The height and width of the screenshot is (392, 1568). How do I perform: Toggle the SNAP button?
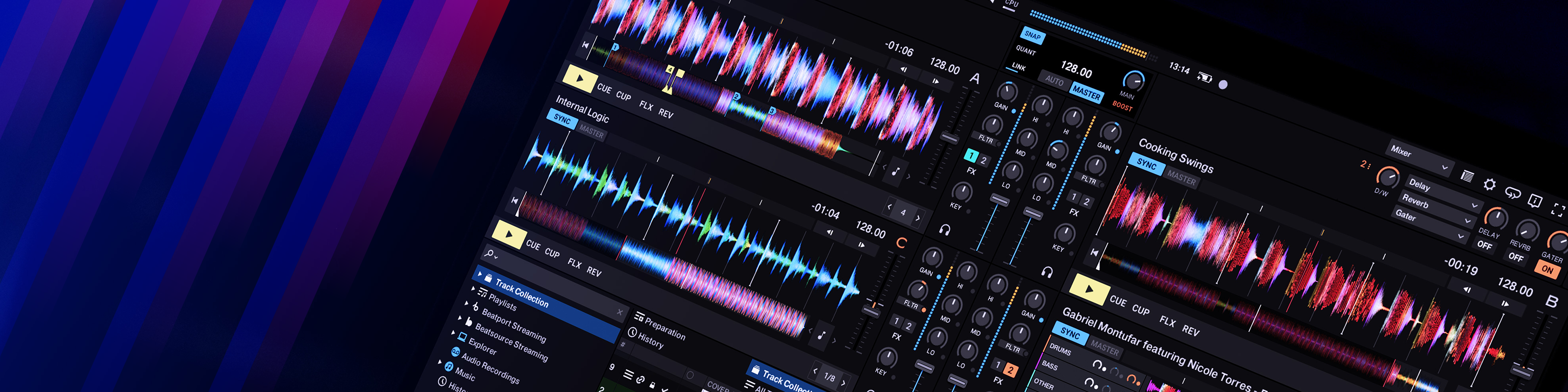click(1032, 35)
